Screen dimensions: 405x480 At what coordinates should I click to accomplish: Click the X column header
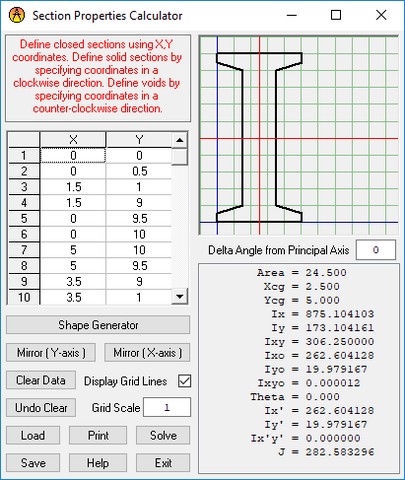[73, 140]
